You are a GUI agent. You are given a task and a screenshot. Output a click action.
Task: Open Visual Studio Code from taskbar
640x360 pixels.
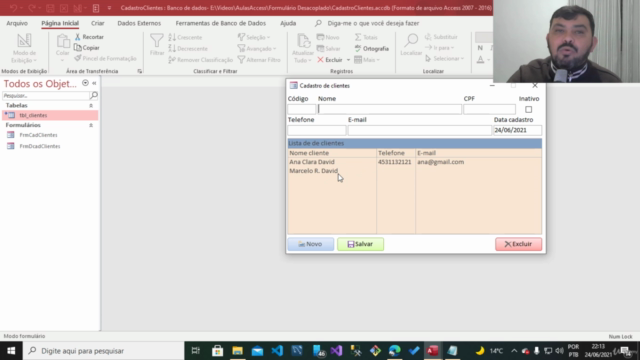pyautogui.click(x=277, y=351)
